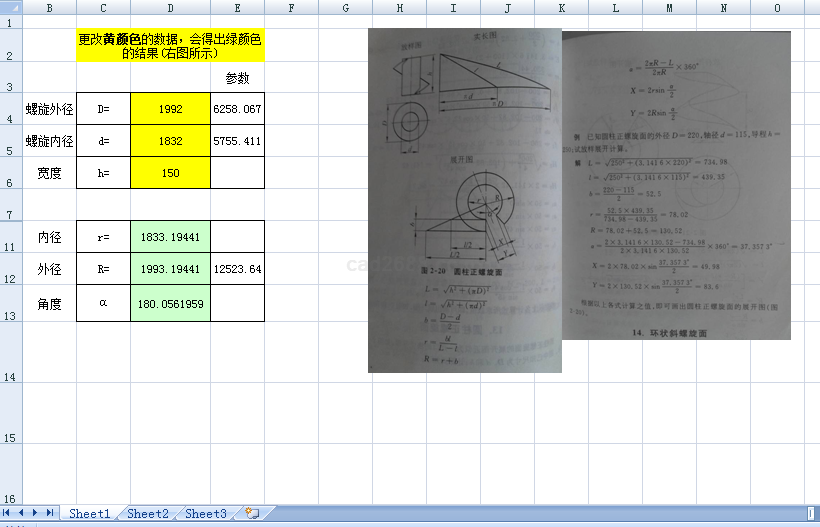Insert a new worksheet with the tab icon
This screenshot has width=820, height=527.
(x=252, y=513)
